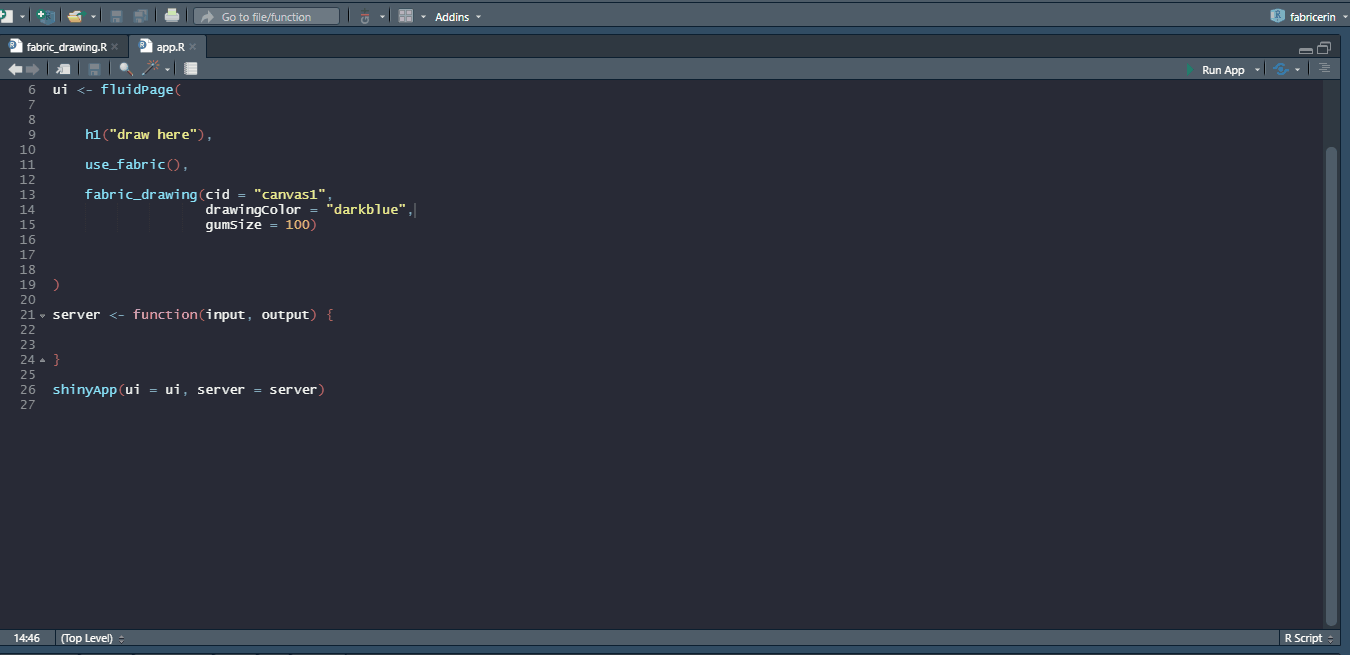Click the open file folder icon
1350x655 pixels.
[x=75, y=16]
